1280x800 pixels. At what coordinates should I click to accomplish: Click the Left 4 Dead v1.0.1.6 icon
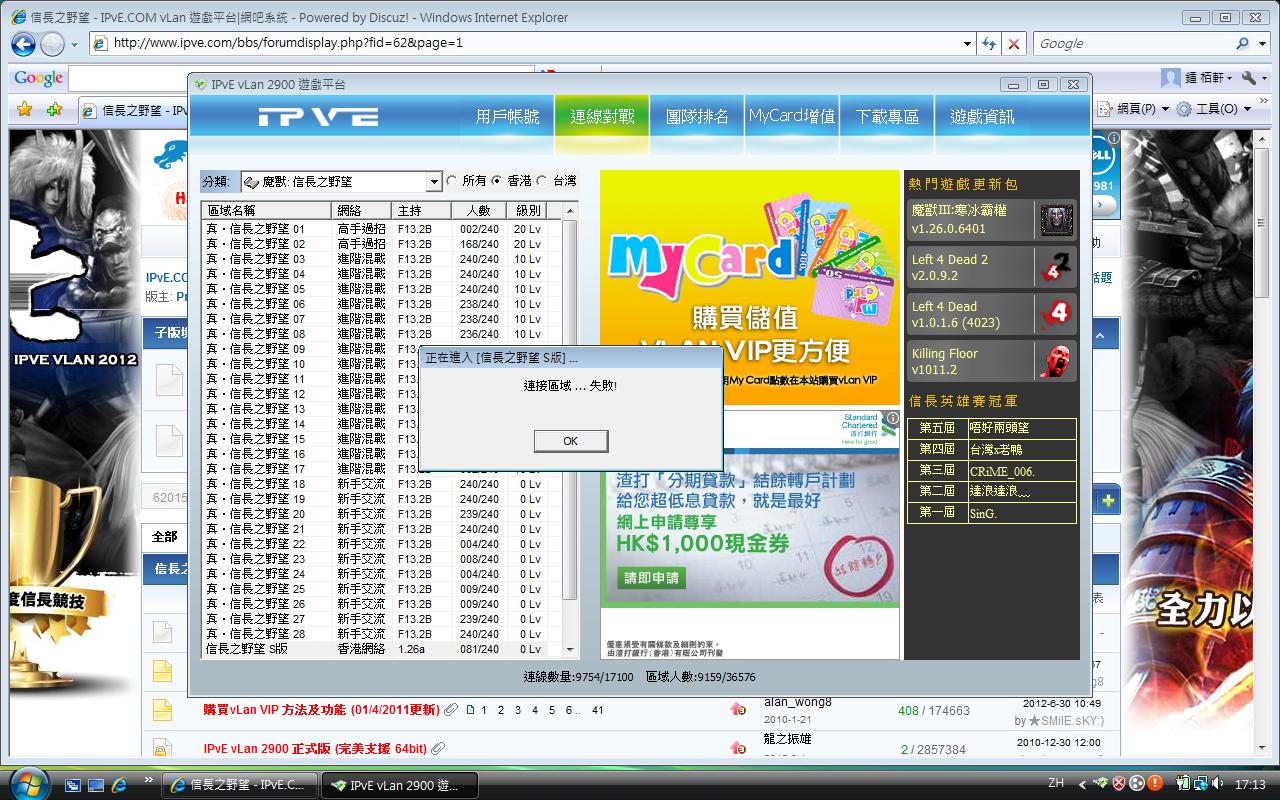tap(1056, 314)
